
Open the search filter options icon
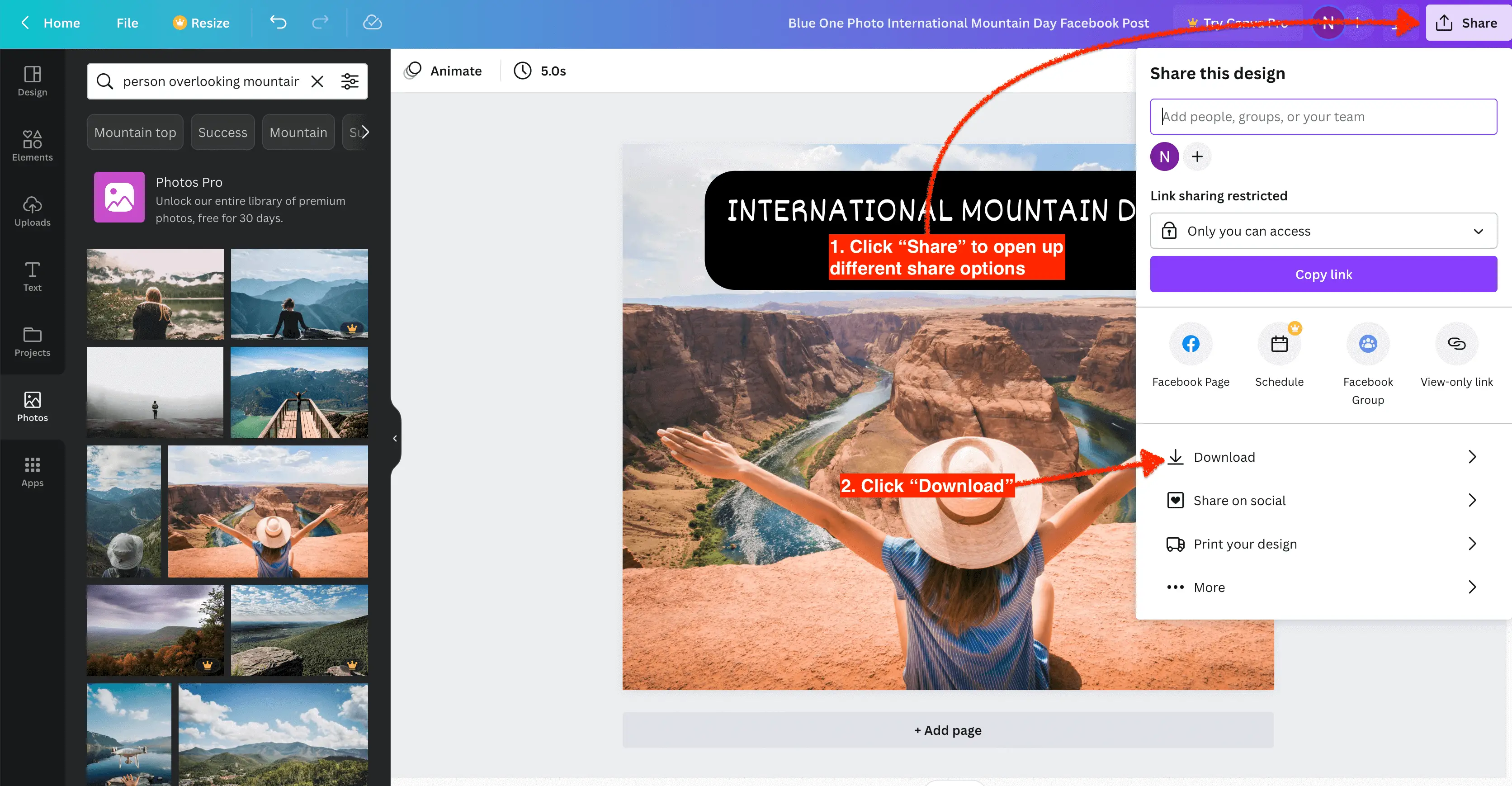[350, 81]
